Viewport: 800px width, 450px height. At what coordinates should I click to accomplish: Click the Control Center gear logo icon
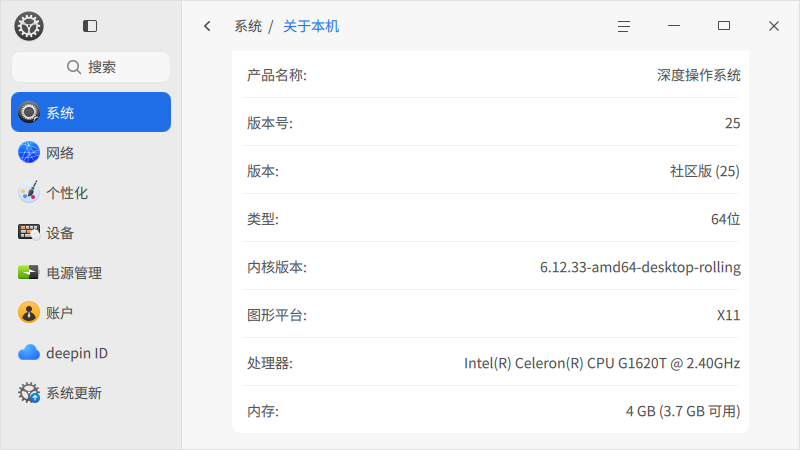click(x=29, y=26)
